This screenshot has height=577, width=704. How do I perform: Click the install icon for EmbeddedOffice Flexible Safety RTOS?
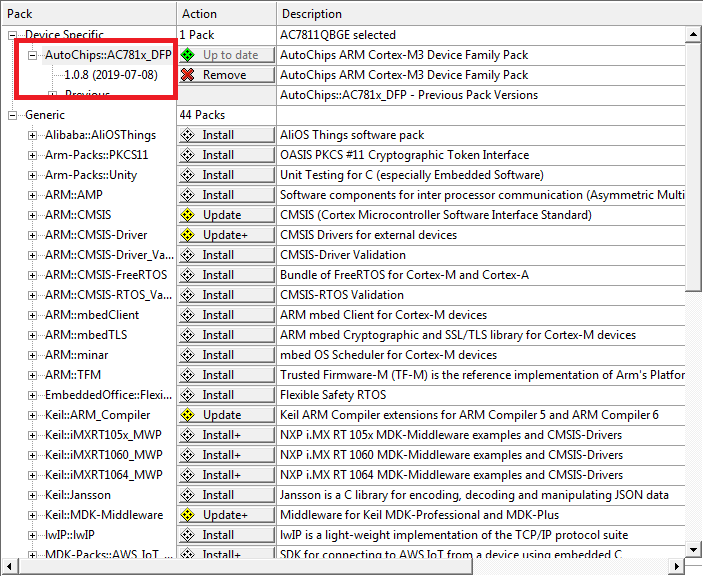[x=187, y=395]
